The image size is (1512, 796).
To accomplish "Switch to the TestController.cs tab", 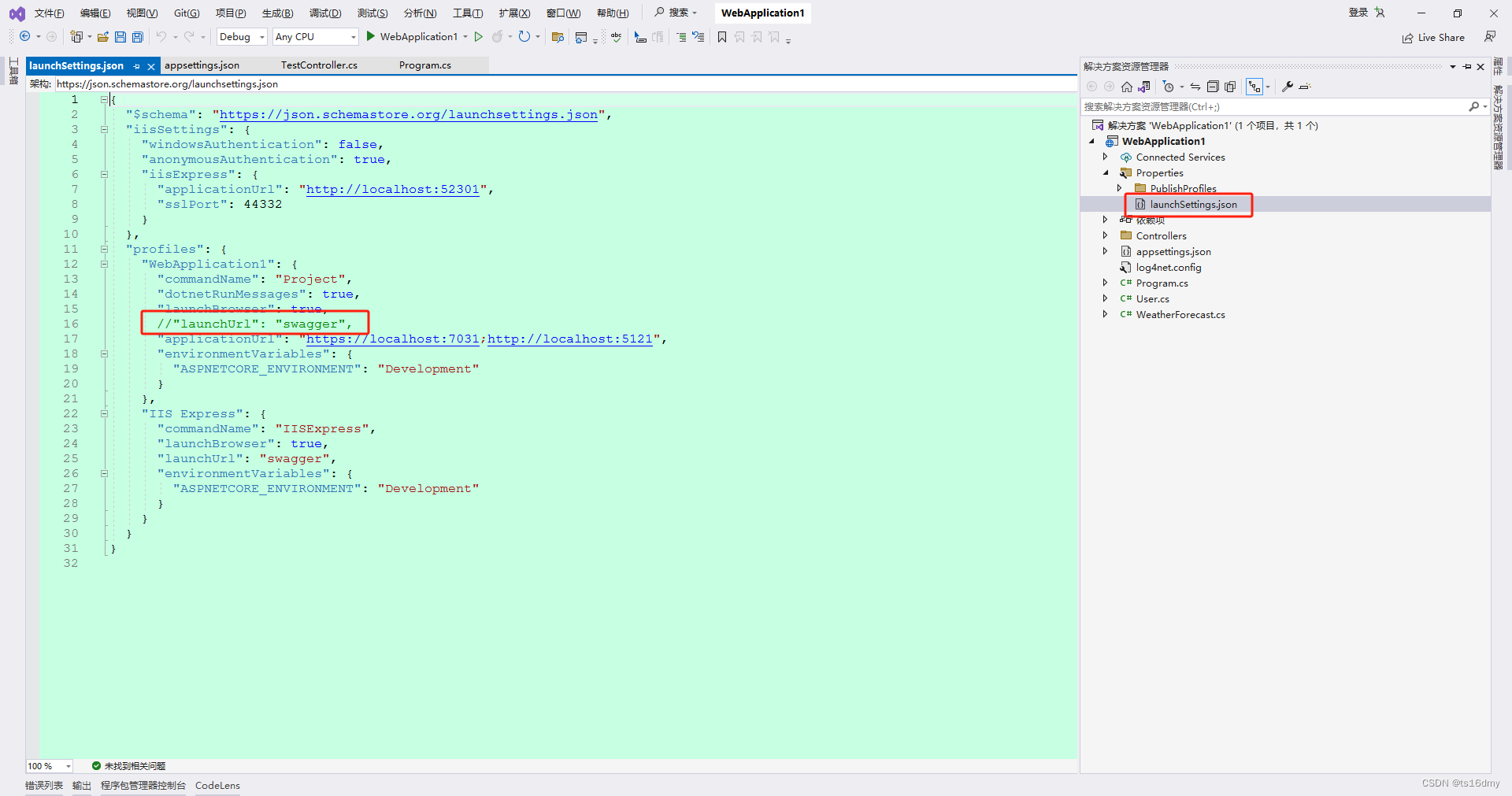I will coord(319,65).
